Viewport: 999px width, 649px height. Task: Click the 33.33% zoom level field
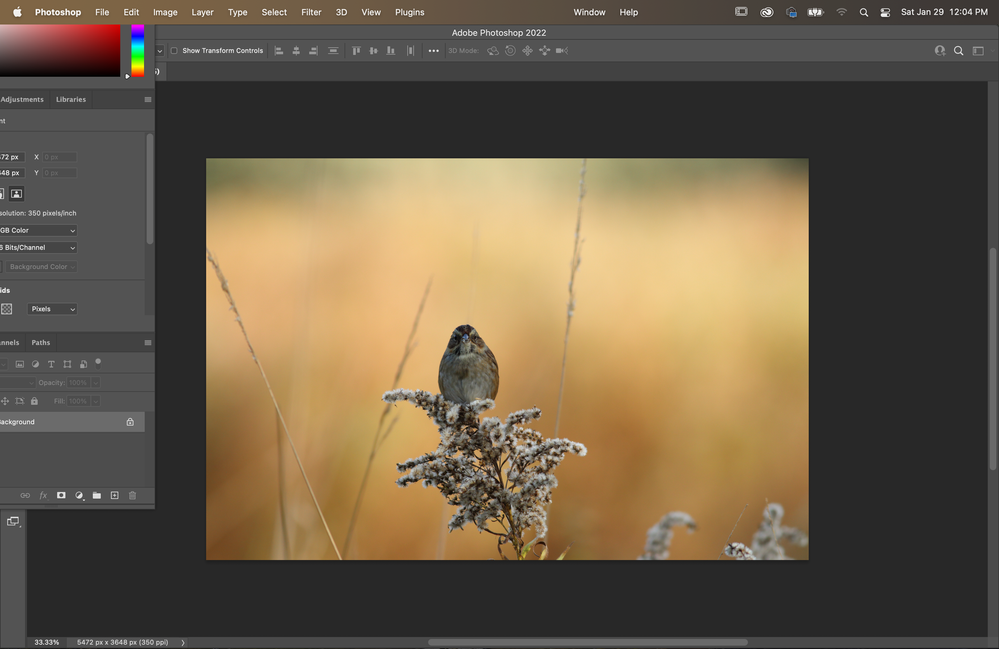click(x=46, y=642)
